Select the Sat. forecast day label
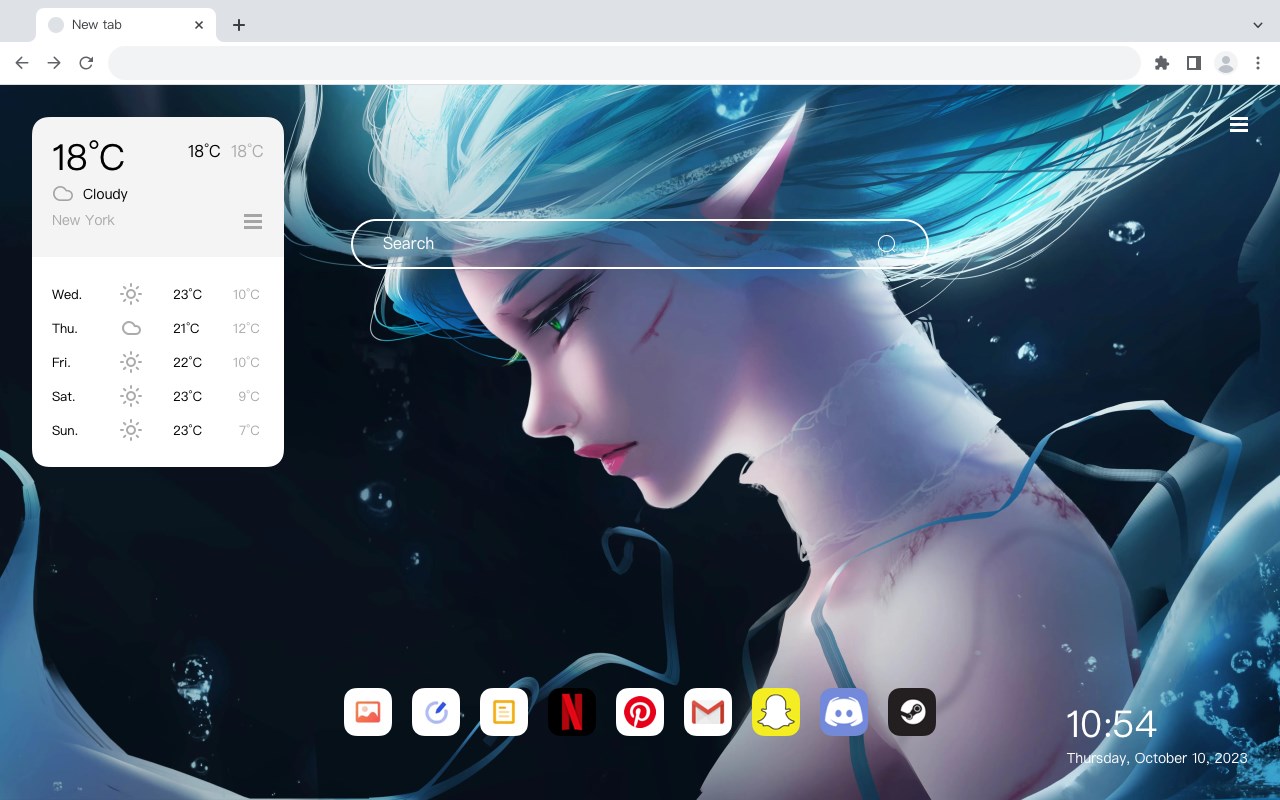1280x800 pixels. (x=64, y=396)
